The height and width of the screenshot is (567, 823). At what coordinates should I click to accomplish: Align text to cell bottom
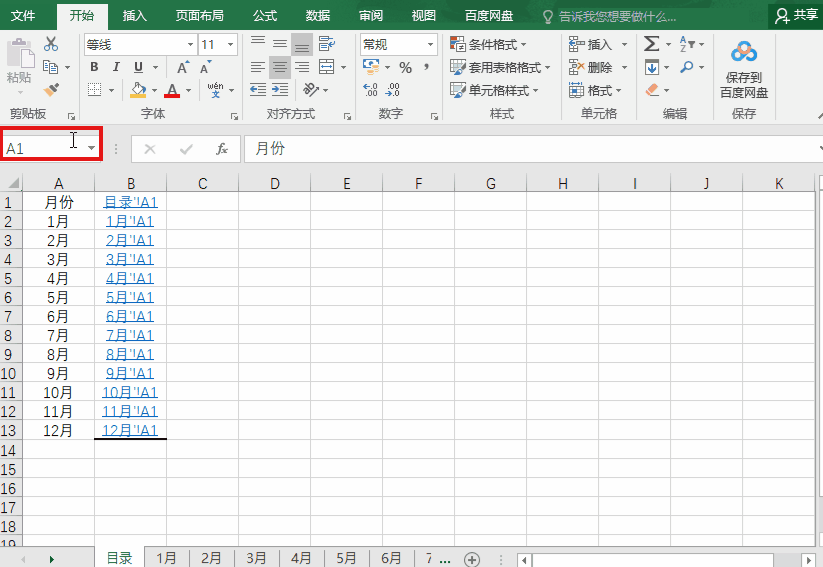coord(302,44)
